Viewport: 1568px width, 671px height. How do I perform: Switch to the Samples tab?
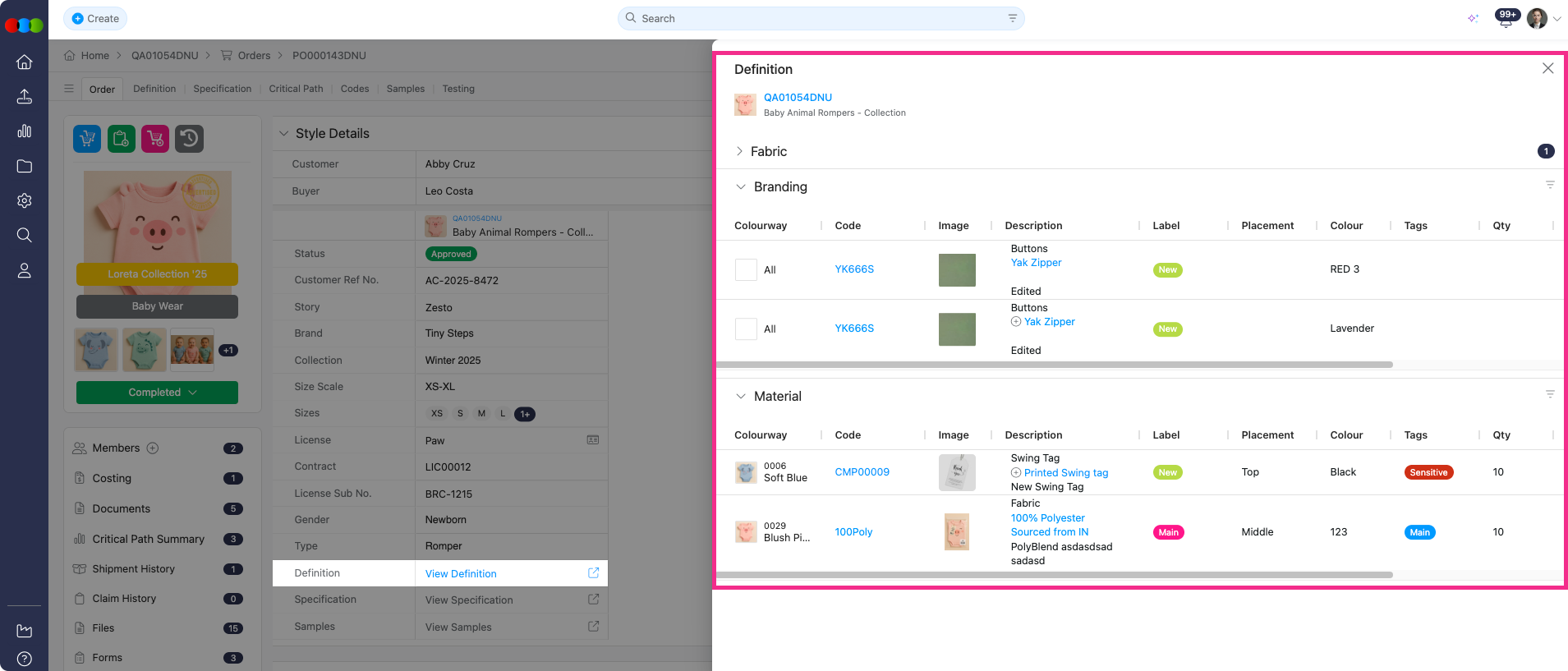click(405, 89)
